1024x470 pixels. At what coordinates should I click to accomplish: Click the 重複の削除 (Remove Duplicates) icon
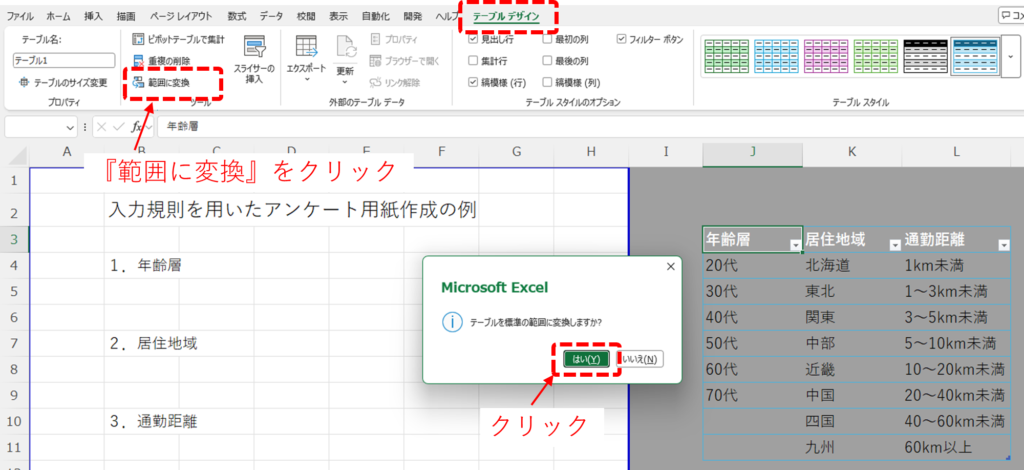(139, 61)
